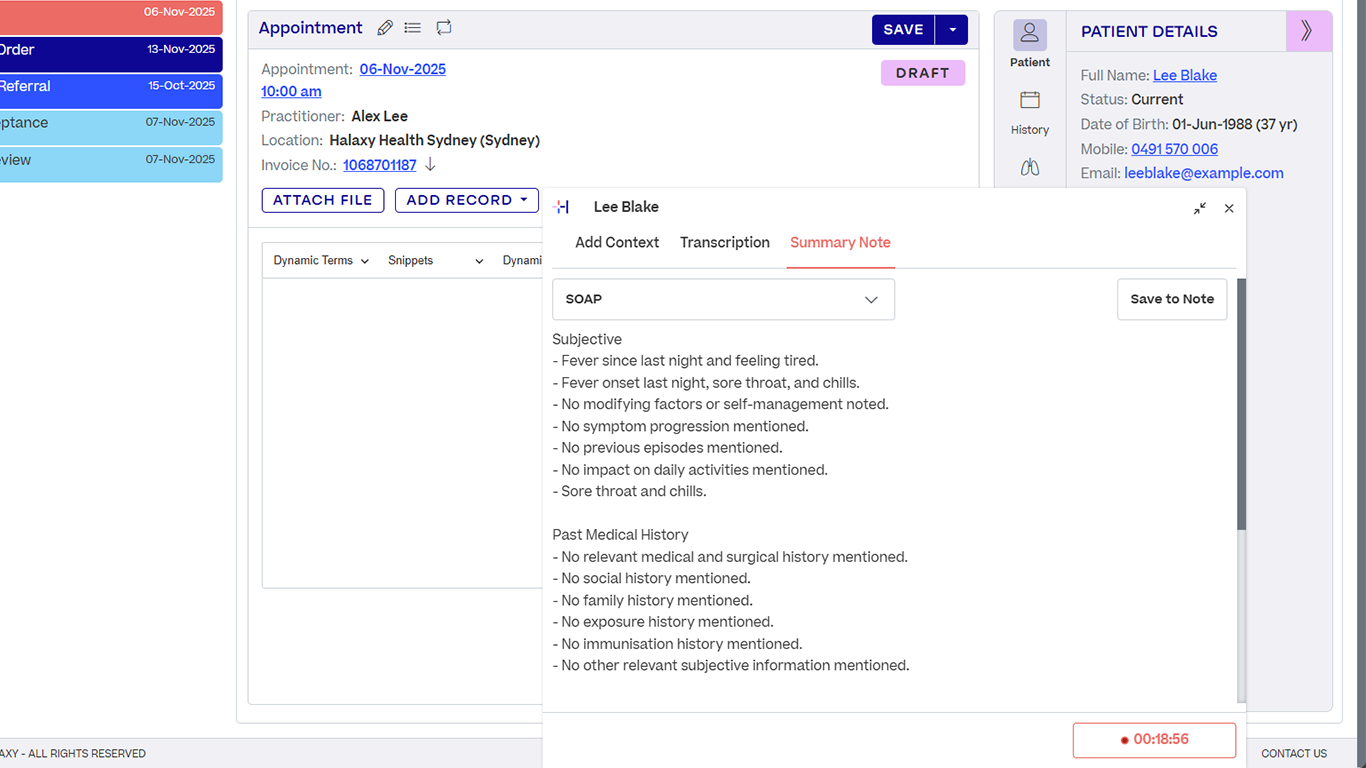Switch to the Add Context tab
Image resolution: width=1366 pixels, height=768 pixels.
pyautogui.click(x=617, y=242)
